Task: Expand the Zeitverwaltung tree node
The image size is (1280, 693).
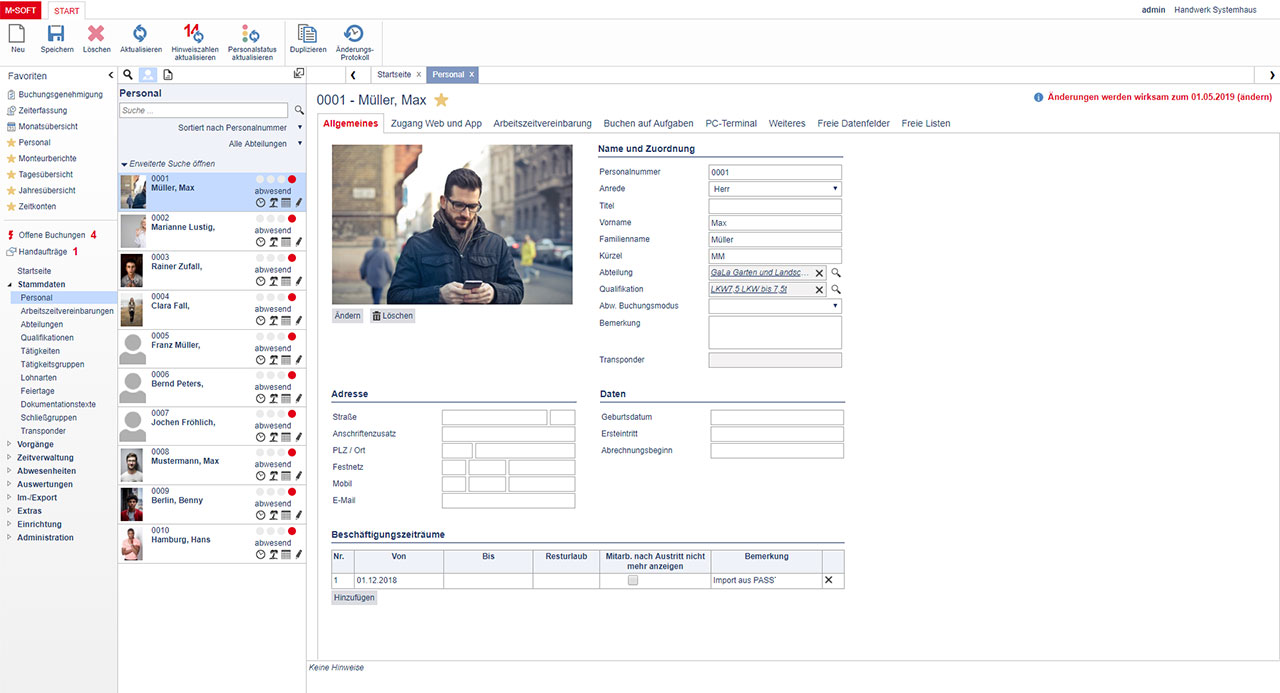Action: coord(10,457)
